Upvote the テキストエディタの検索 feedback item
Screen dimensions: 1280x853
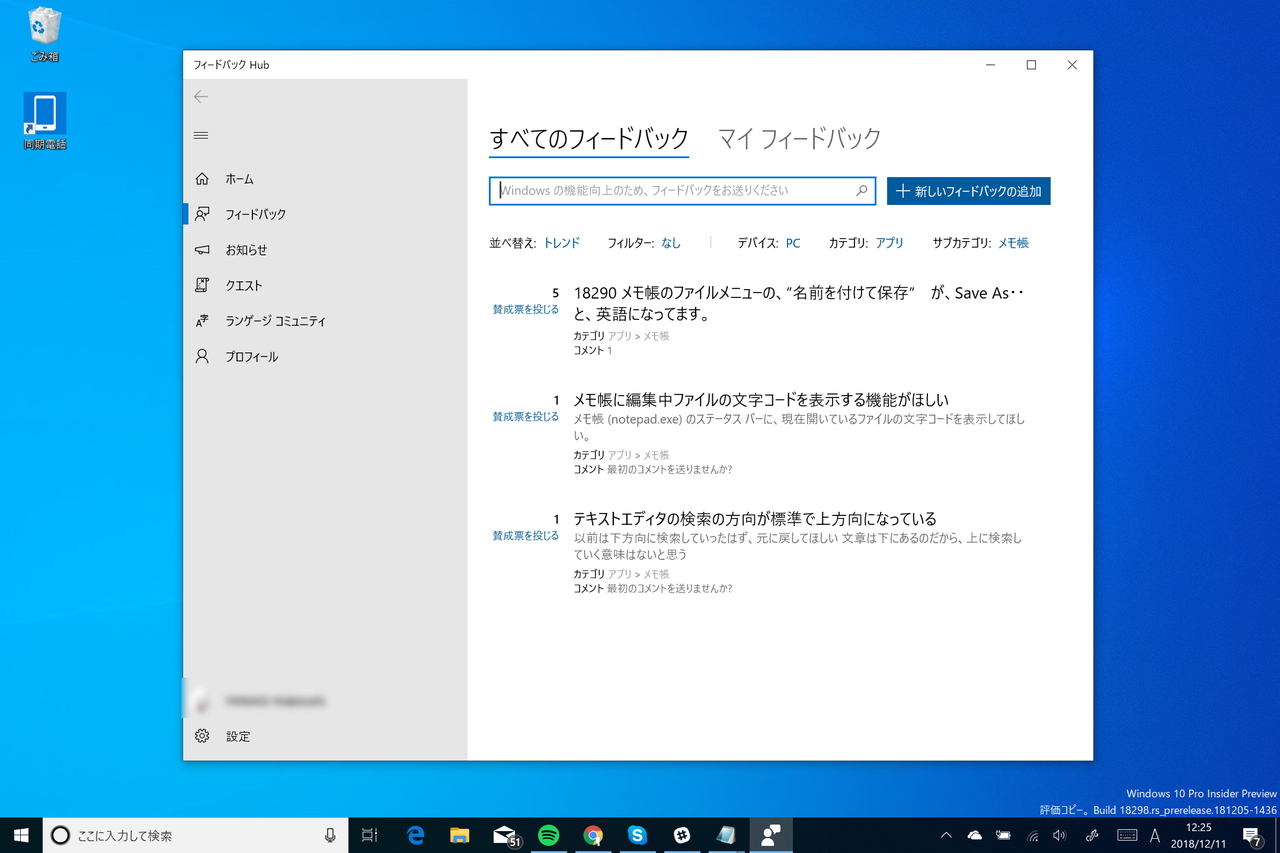click(x=525, y=536)
